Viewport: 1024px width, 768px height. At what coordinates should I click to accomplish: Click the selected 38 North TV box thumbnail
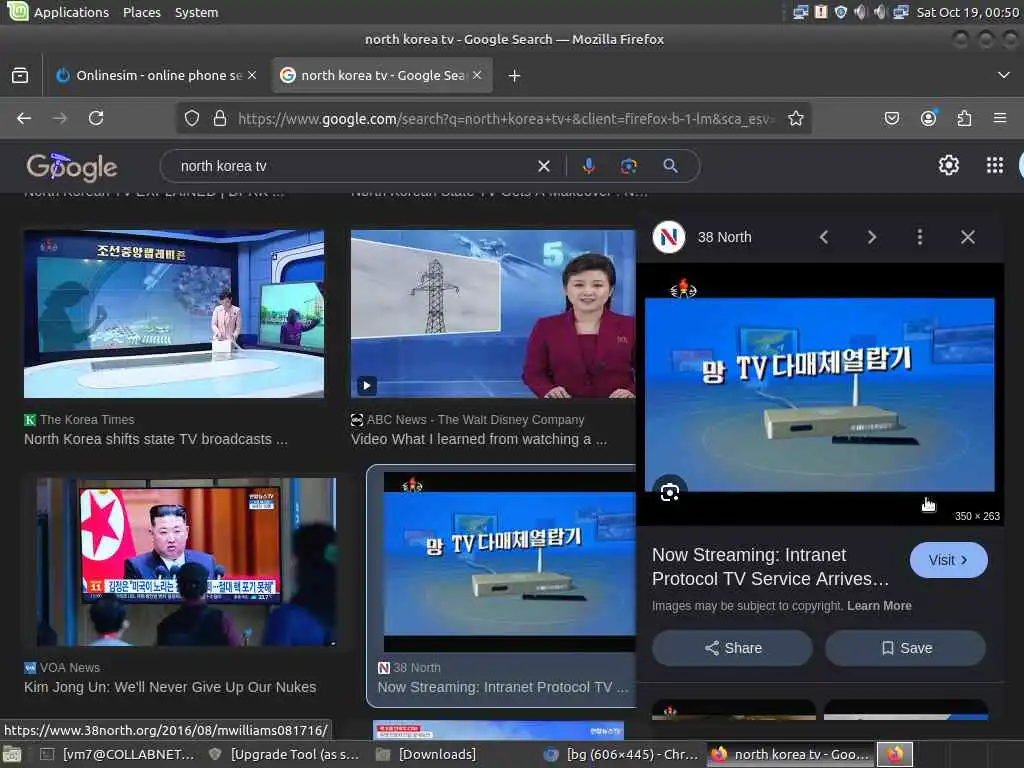[x=509, y=562]
